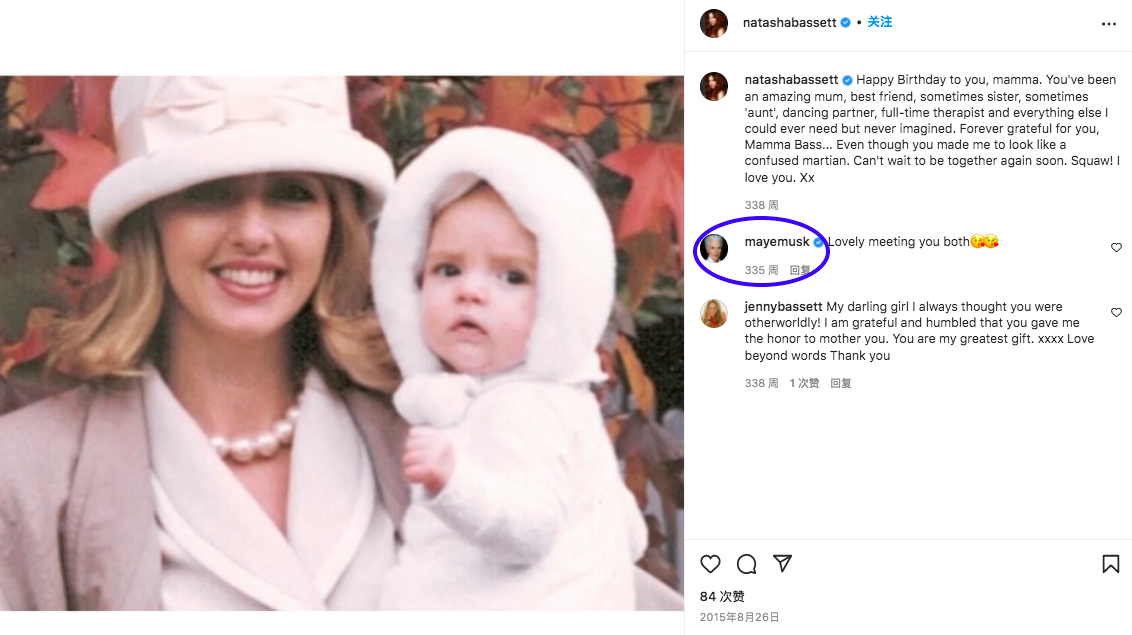Image resolution: width=1132 pixels, height=635 pixels.
Task: Like the post with the heart icon
Action: [x=710, y=564]
